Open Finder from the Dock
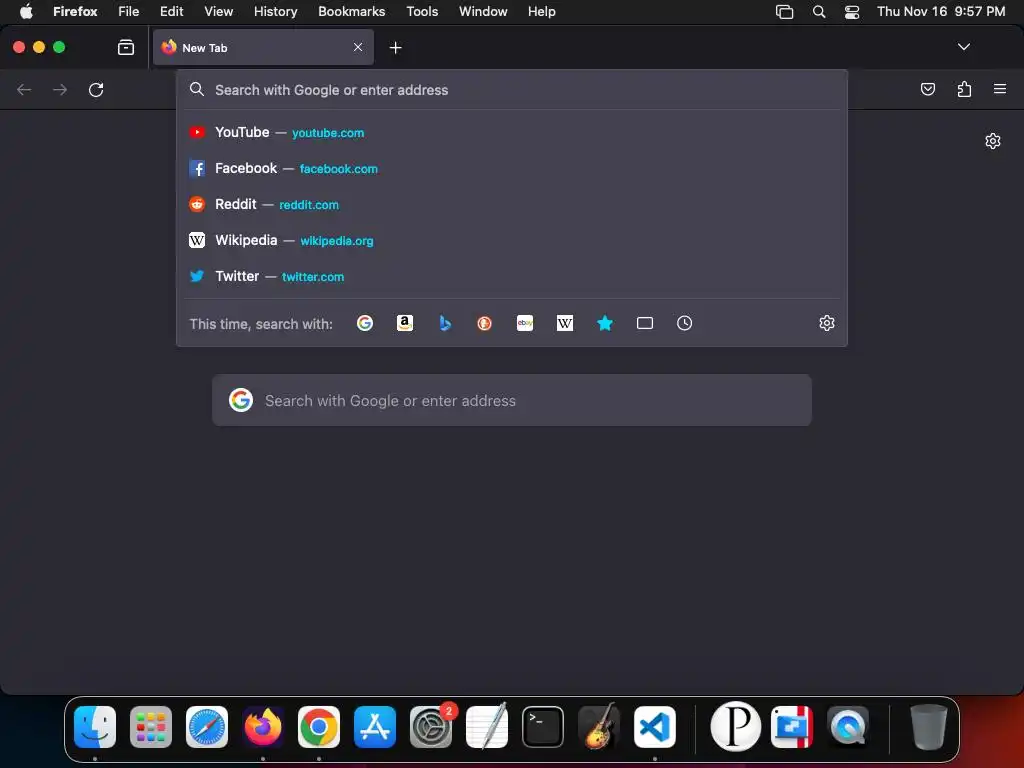 pyautogui.click(x=95, y=727)
